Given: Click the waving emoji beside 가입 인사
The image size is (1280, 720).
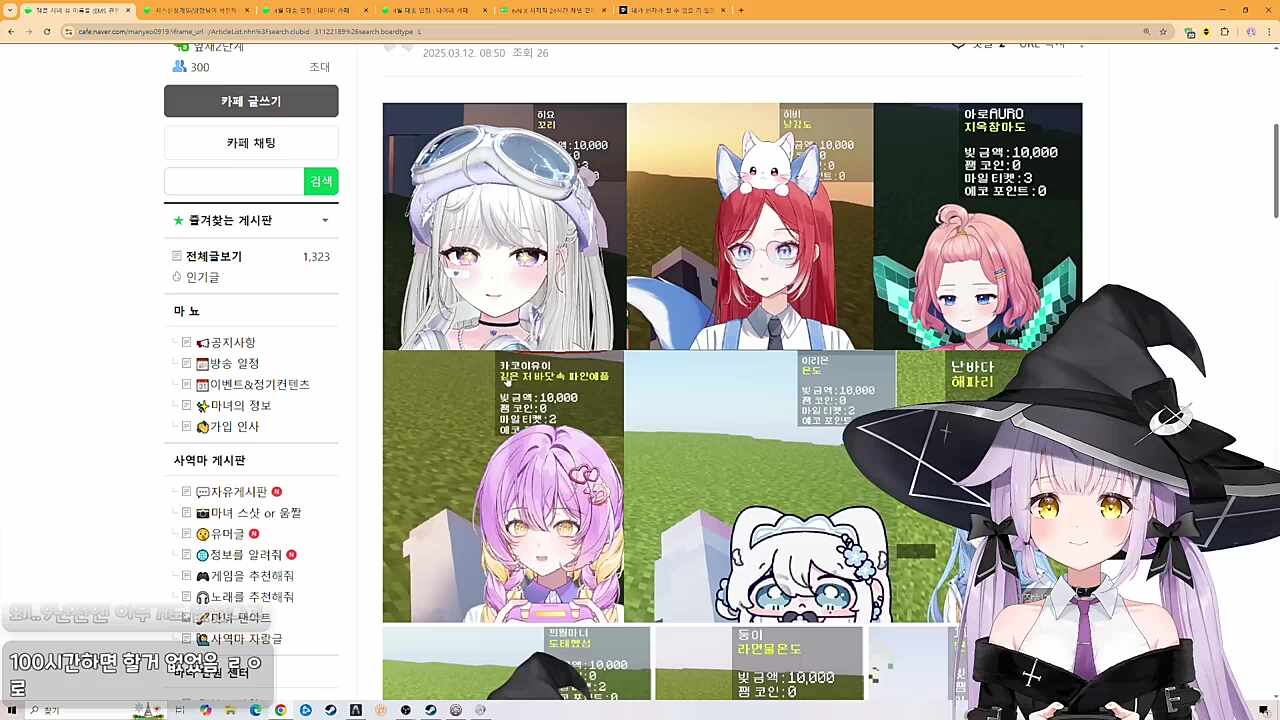Looking at the screenshot, I should pyautogui.click(x=203, y=427).
